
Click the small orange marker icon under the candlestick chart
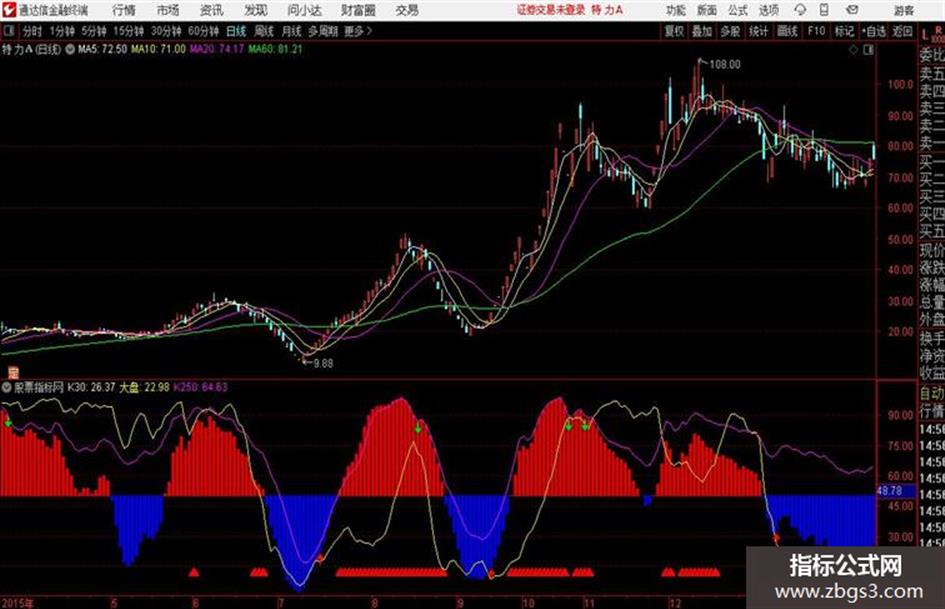pos(13,373)
